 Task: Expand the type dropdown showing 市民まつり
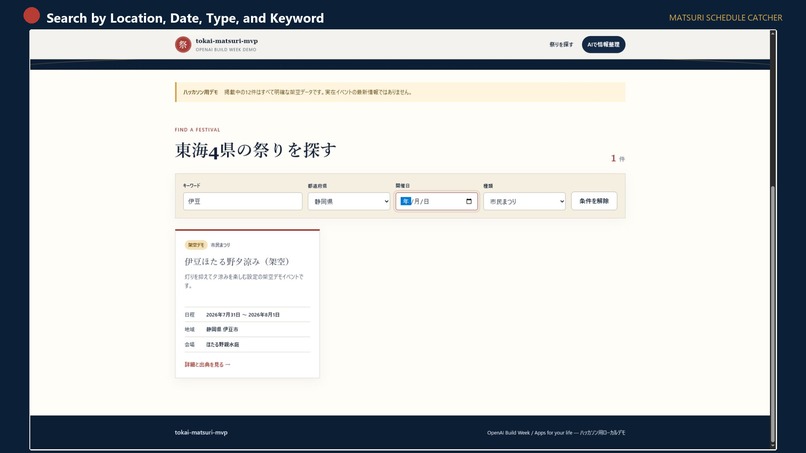click(524, 202)
